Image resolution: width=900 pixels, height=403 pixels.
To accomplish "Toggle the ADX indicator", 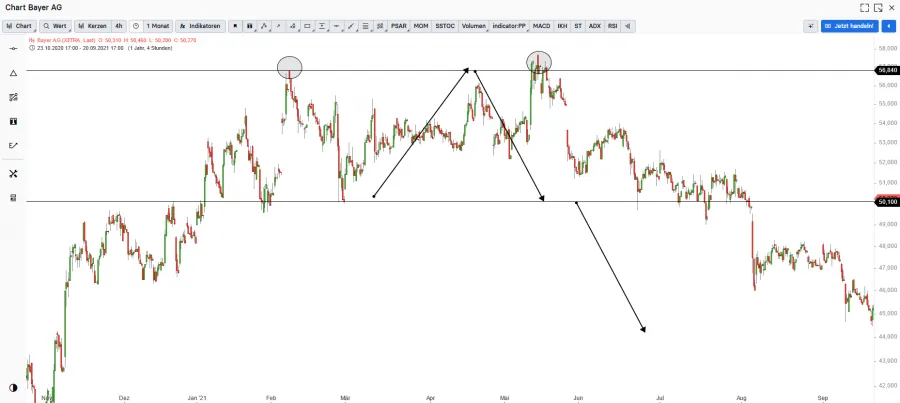I will pyautogui.click(x=595, y=26).
